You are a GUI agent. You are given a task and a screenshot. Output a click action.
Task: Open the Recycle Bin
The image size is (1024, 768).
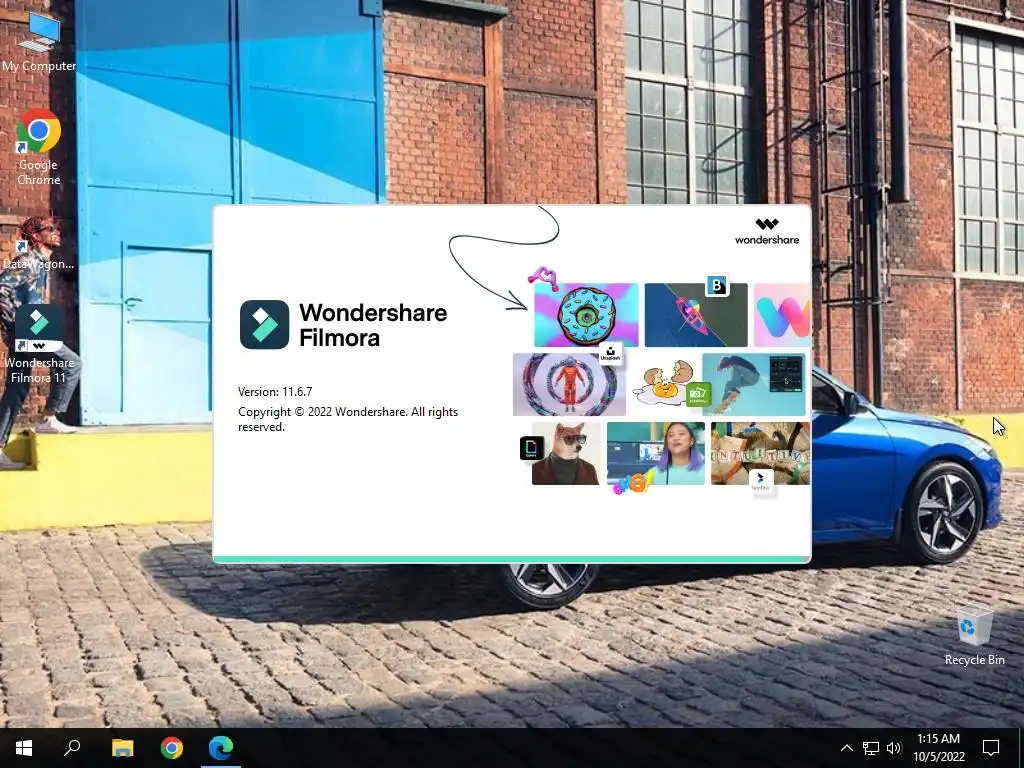(974, 637)
